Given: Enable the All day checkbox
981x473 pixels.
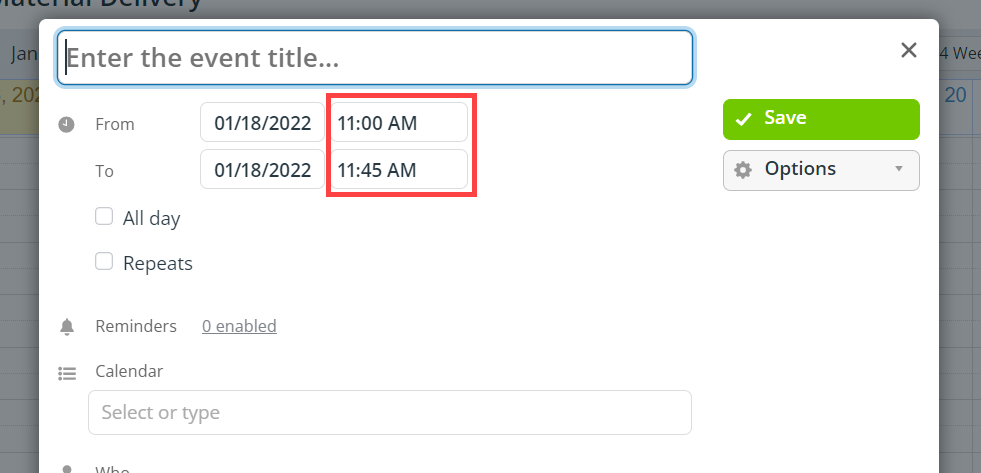Looking at the screenshot, I should point(104,216).
